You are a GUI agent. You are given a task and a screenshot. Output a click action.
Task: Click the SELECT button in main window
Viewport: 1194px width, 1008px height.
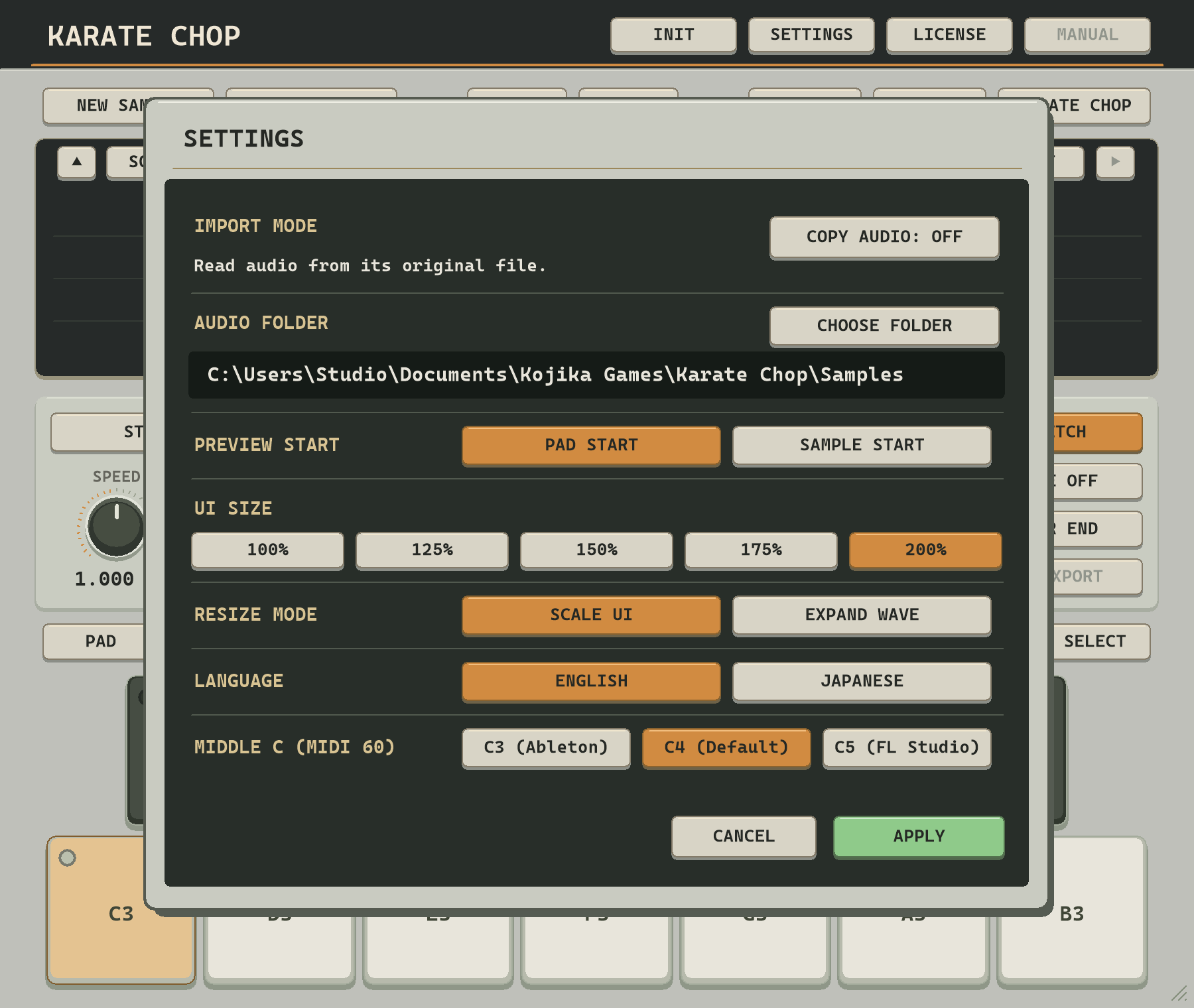(x=1102, y=642)
